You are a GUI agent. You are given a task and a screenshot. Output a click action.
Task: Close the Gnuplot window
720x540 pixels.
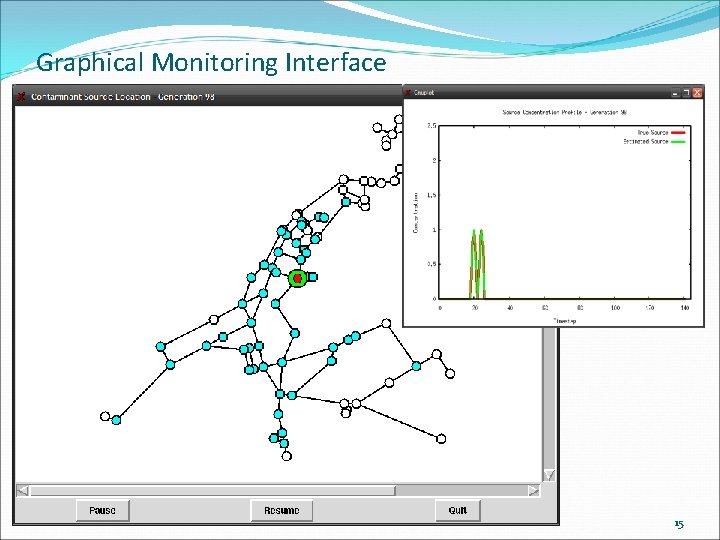(x=698, y=93)
